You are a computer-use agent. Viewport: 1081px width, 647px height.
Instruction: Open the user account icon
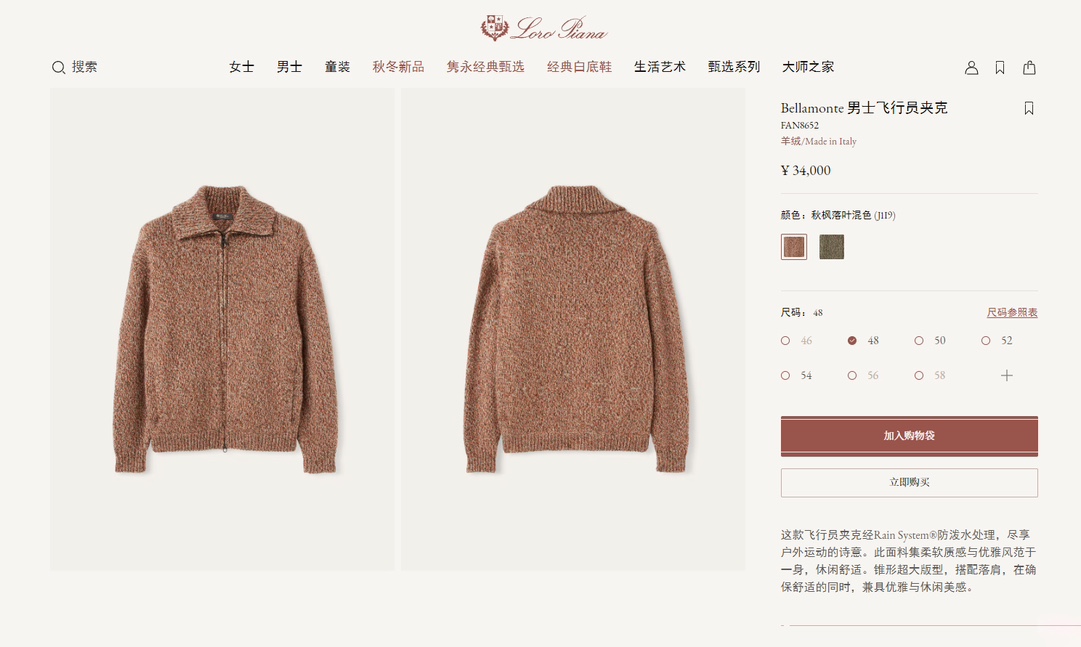coord(971,68)
